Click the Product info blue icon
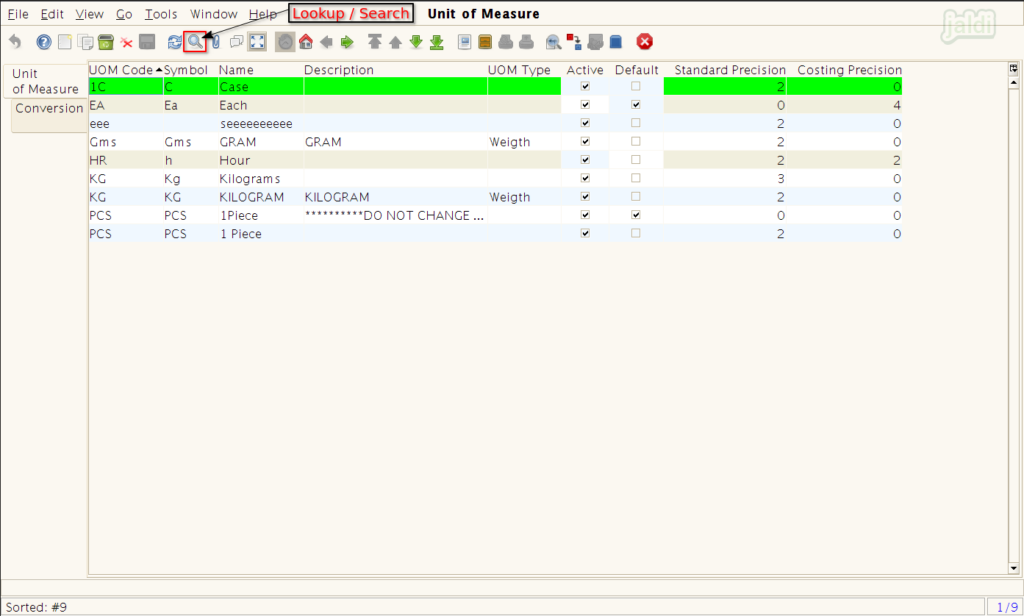 point(615,42)
